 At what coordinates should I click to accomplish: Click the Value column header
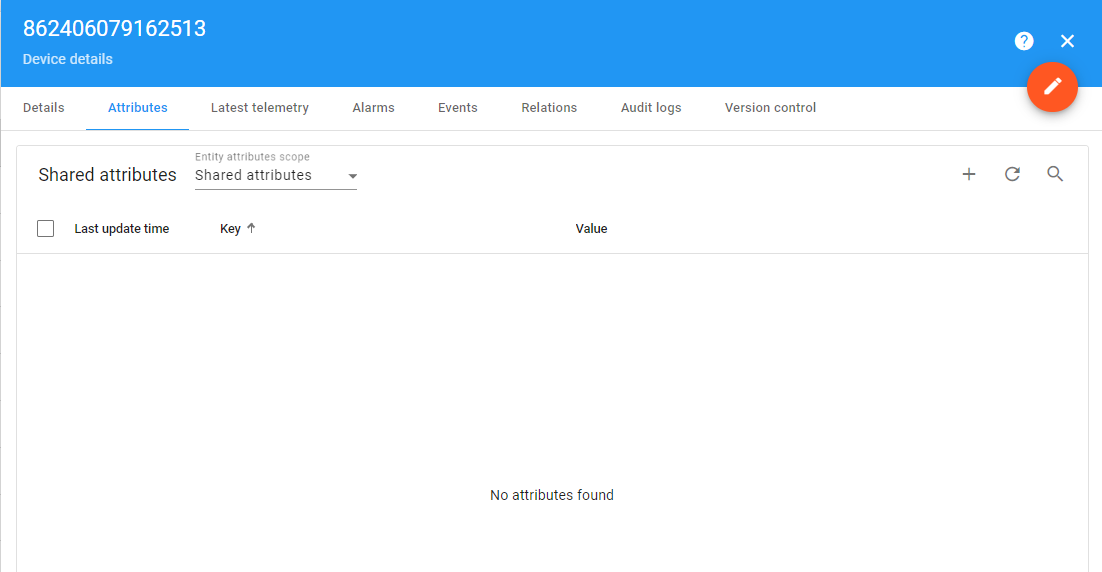click(591, 228)
